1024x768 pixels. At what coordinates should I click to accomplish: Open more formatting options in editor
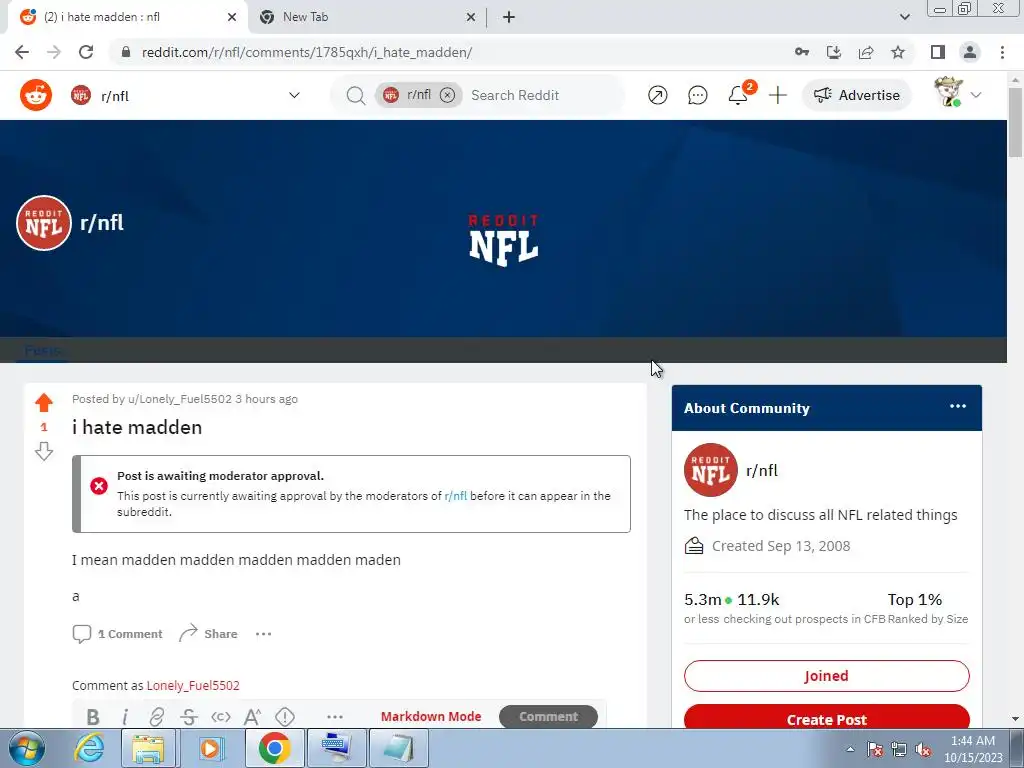point(335,716)
